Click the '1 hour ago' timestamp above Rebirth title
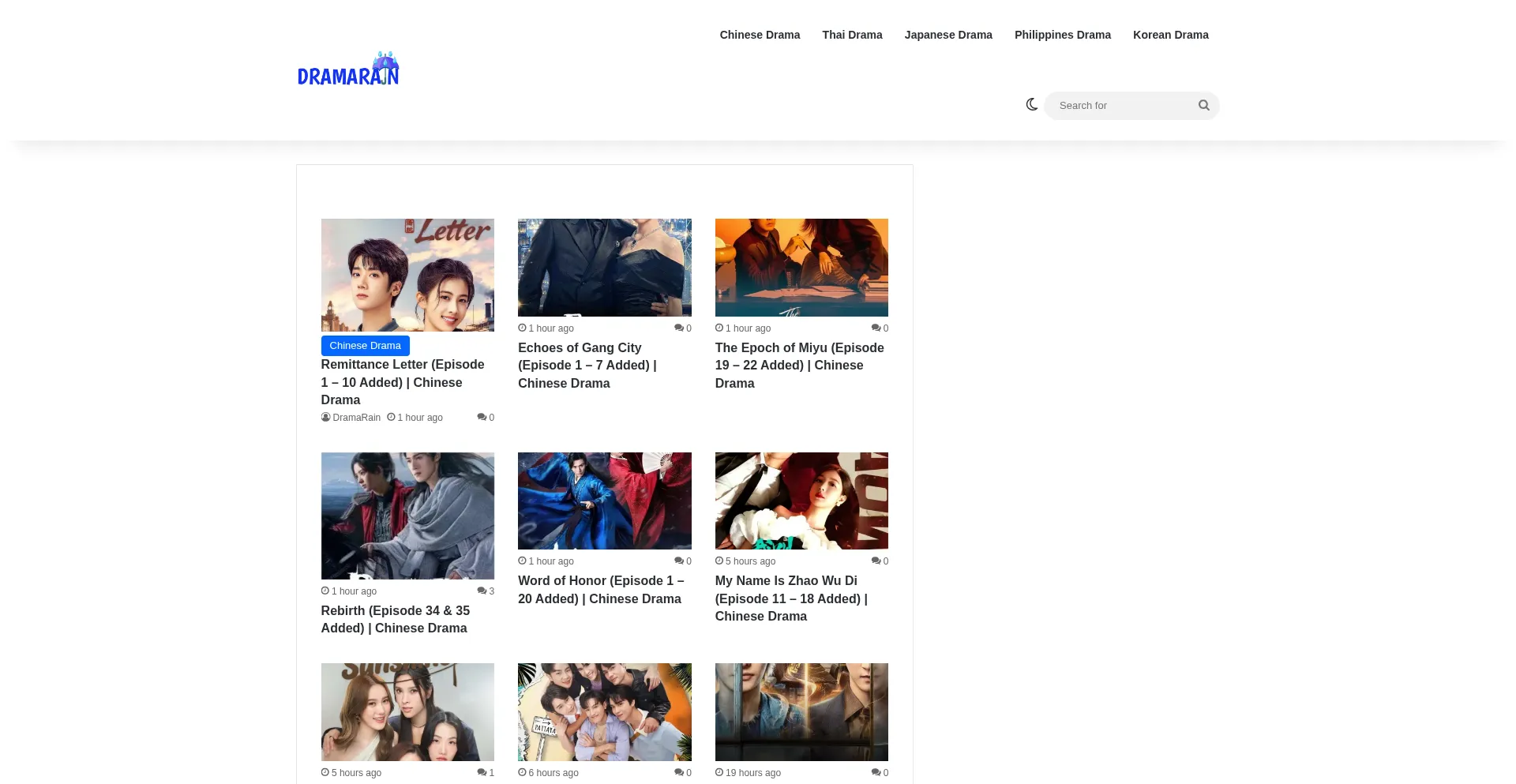 pyautogui.click(x=349, y=591)
